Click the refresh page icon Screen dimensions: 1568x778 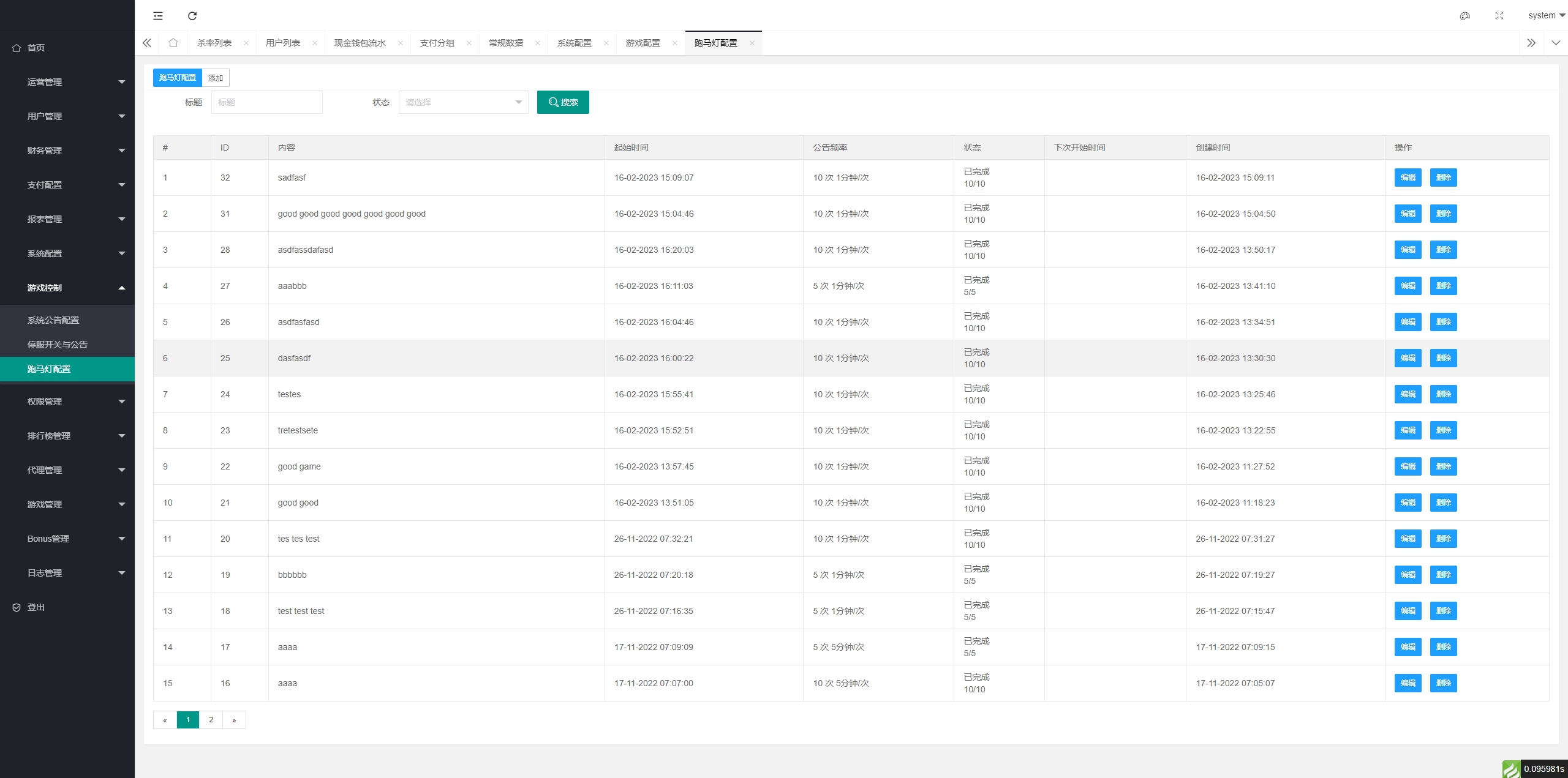(192, 16)
